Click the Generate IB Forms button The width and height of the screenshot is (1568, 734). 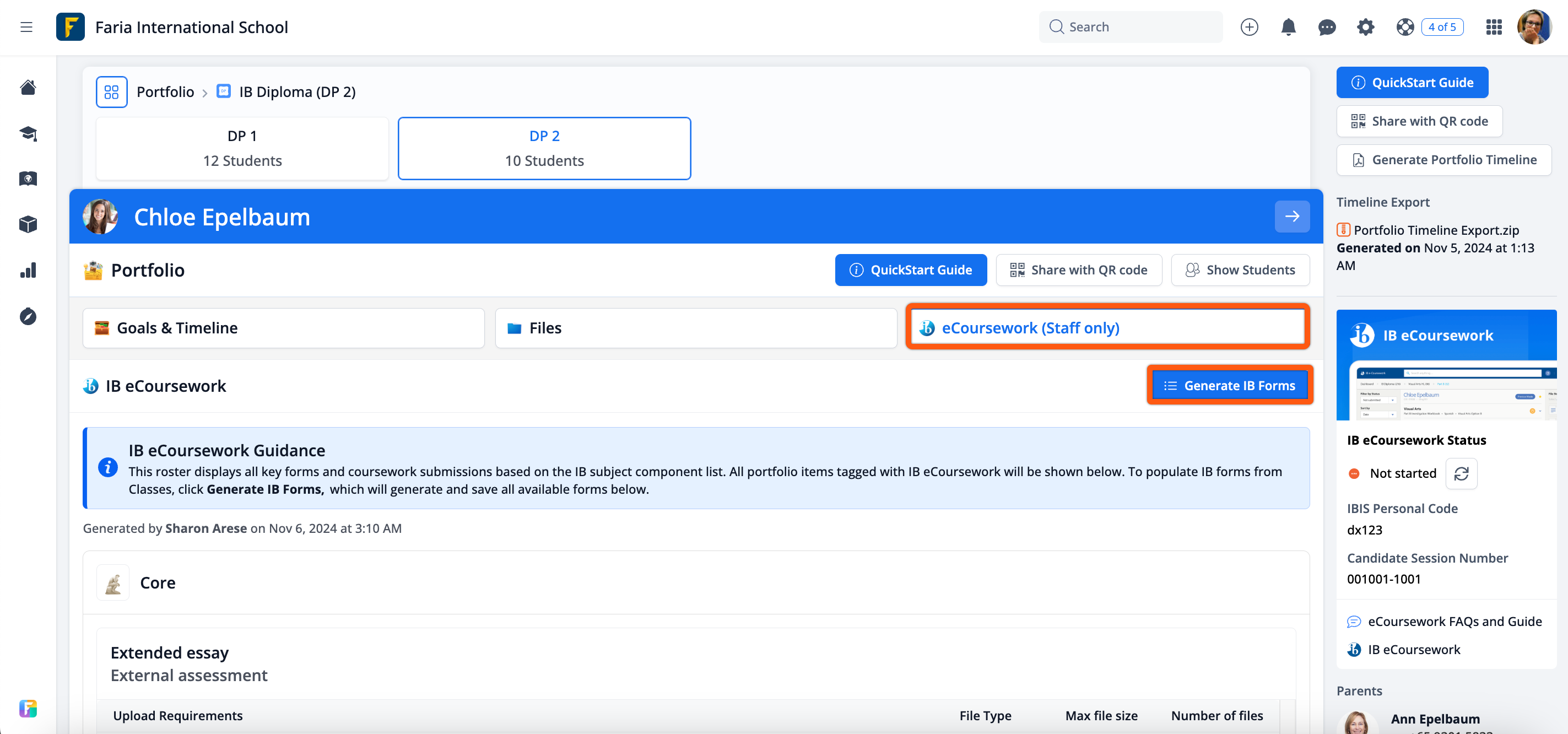click(1230, 385)
